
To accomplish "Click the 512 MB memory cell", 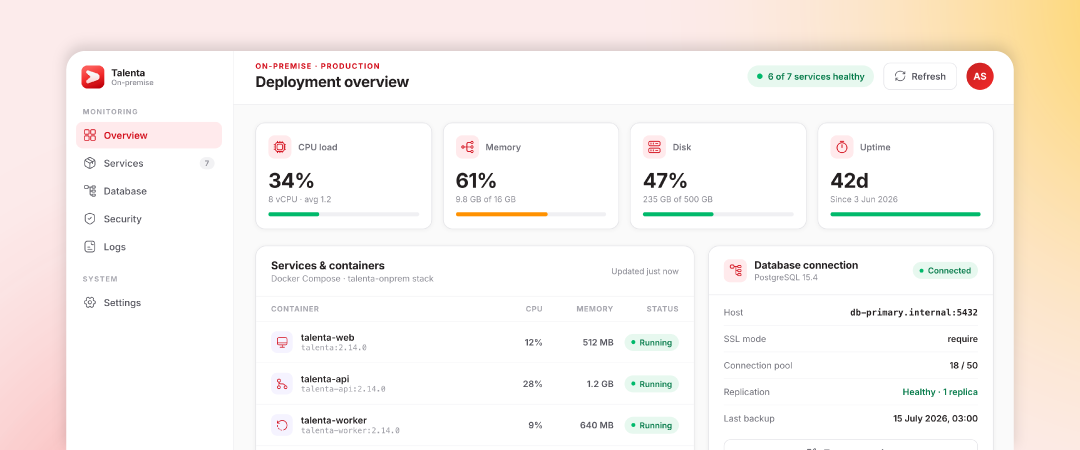I will (596, 342).
